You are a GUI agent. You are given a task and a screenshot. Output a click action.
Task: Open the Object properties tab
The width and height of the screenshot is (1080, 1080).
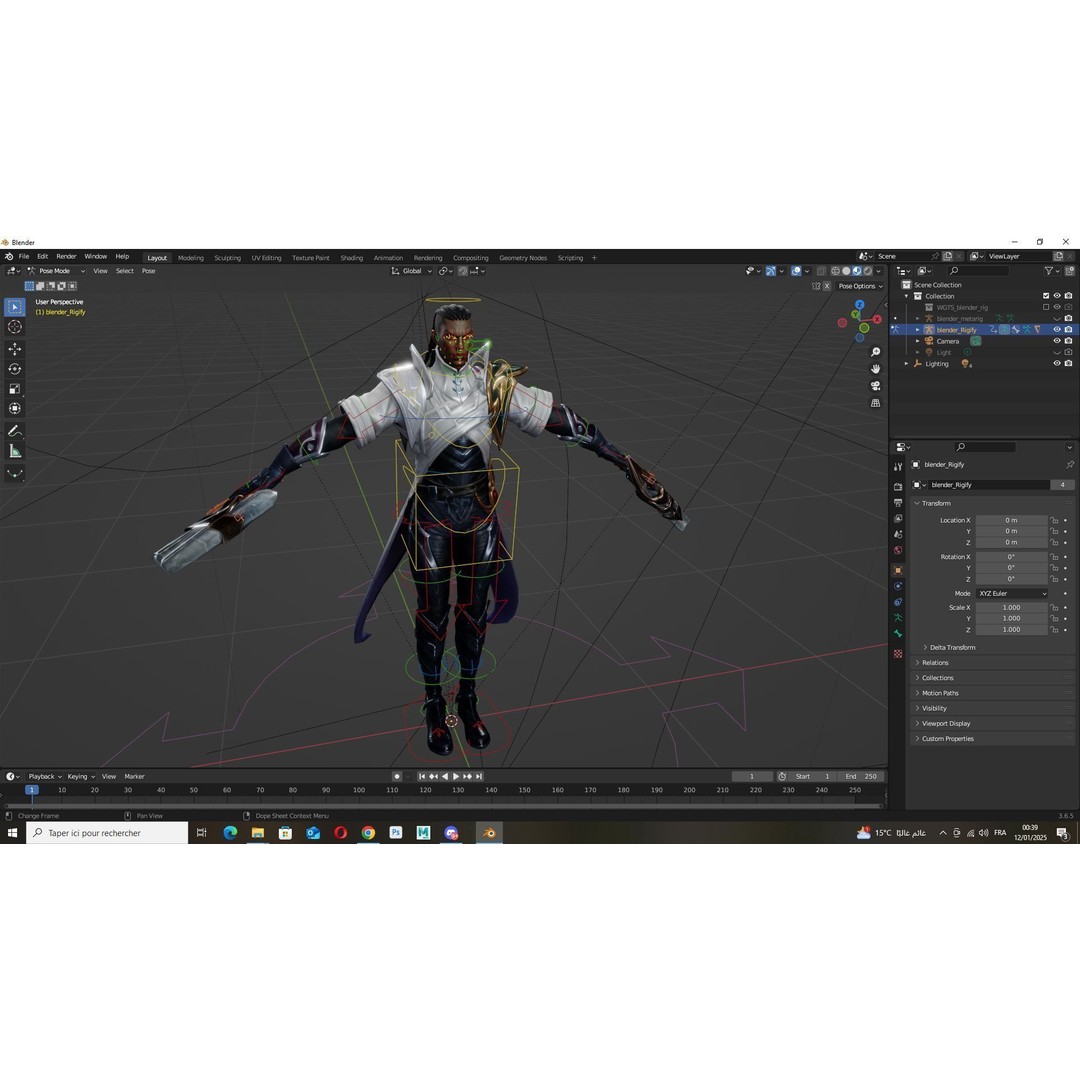(898, 570)
